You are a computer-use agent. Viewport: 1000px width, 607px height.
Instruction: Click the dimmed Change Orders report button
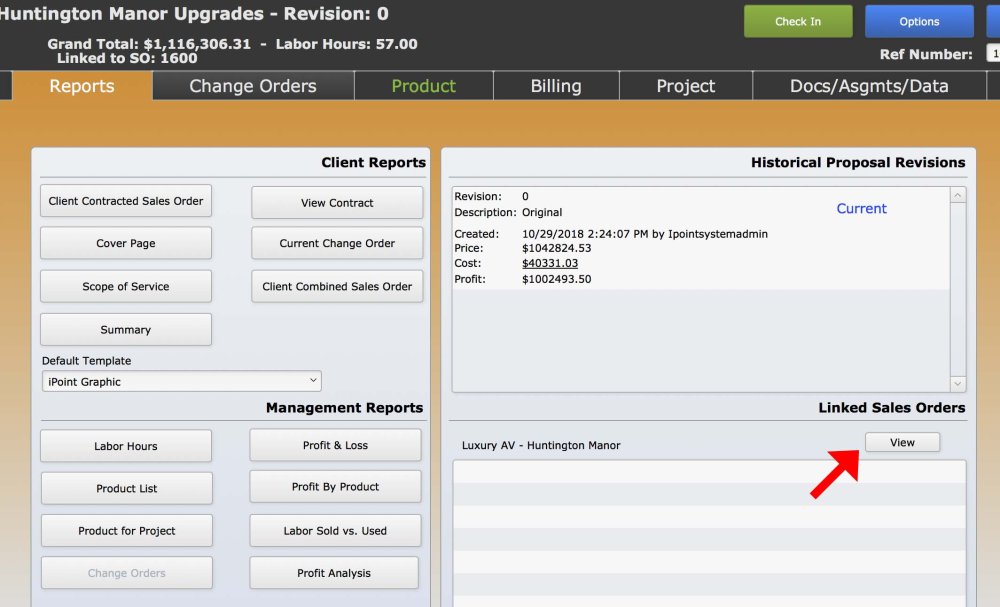click(126, 573)
